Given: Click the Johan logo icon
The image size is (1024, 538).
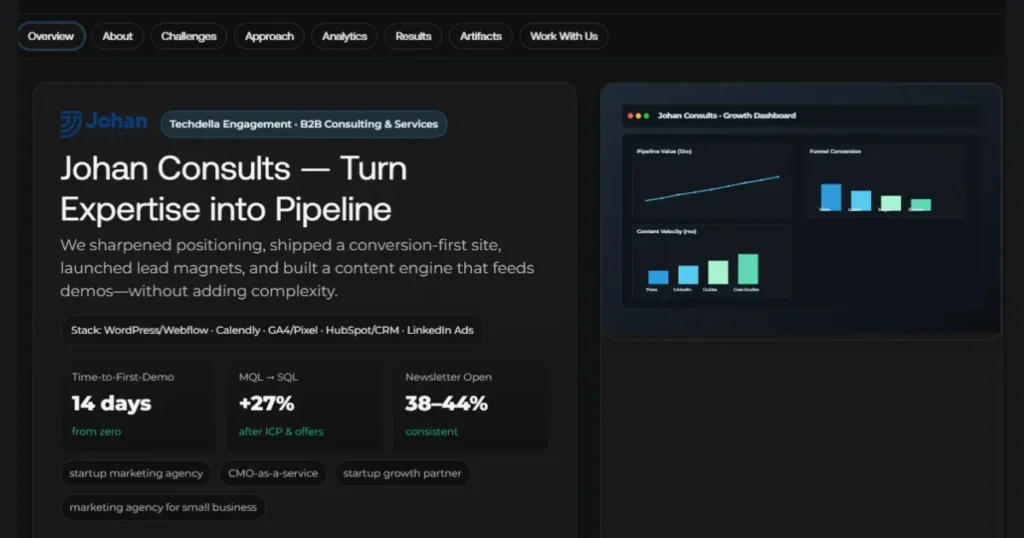Looking at the screenshot, I should coord(71,123).
